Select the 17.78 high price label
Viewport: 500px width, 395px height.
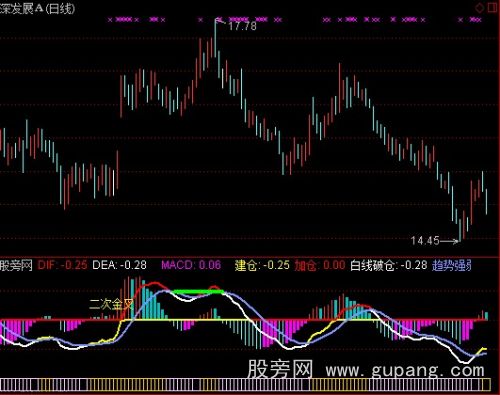tap(242, 26)
